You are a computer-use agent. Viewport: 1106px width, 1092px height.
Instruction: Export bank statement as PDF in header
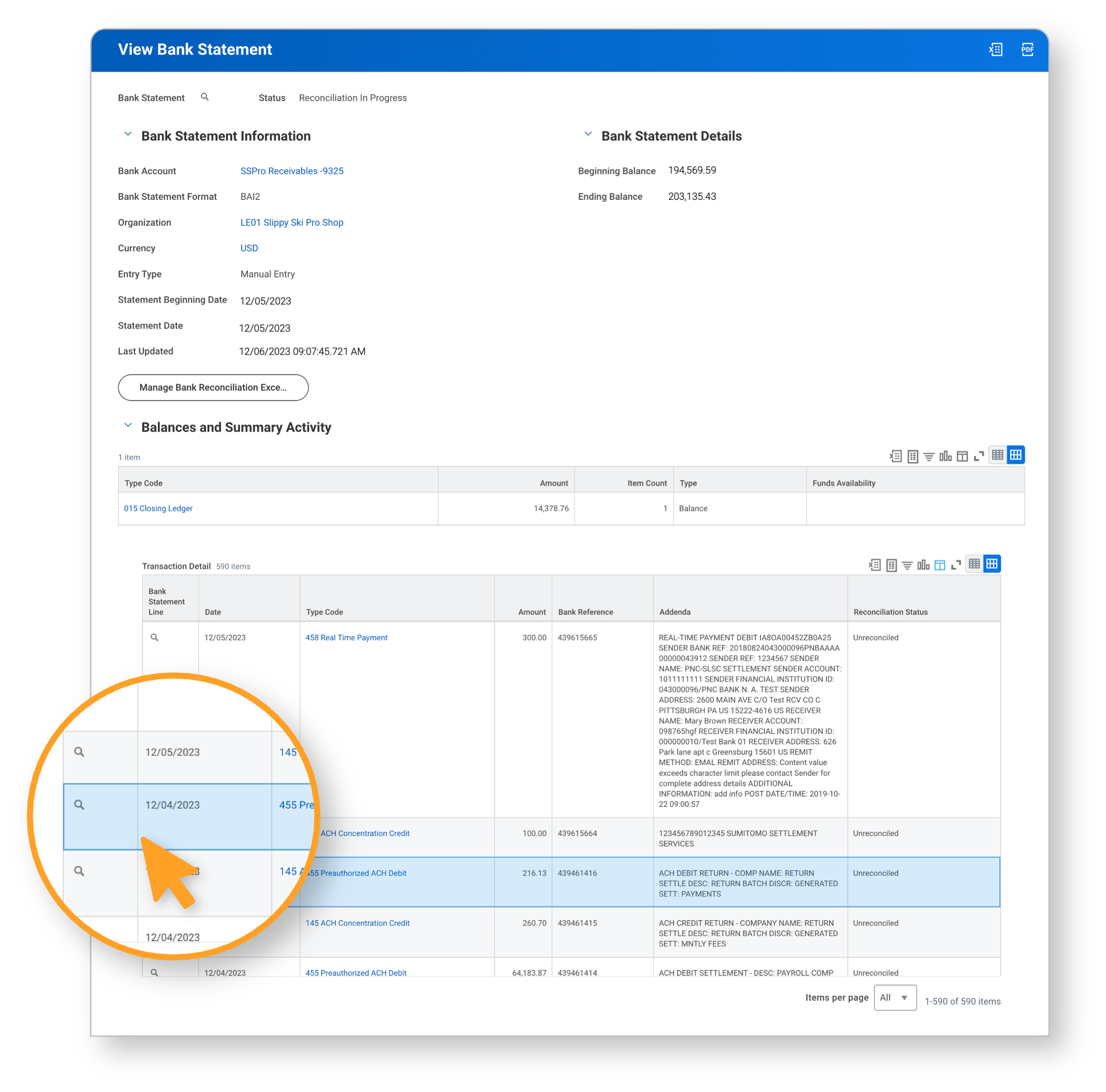point(1027,50)
